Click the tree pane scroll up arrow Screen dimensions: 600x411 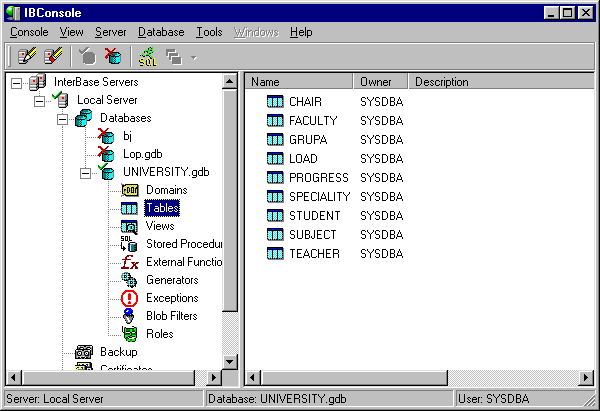(x=230, y=81)
